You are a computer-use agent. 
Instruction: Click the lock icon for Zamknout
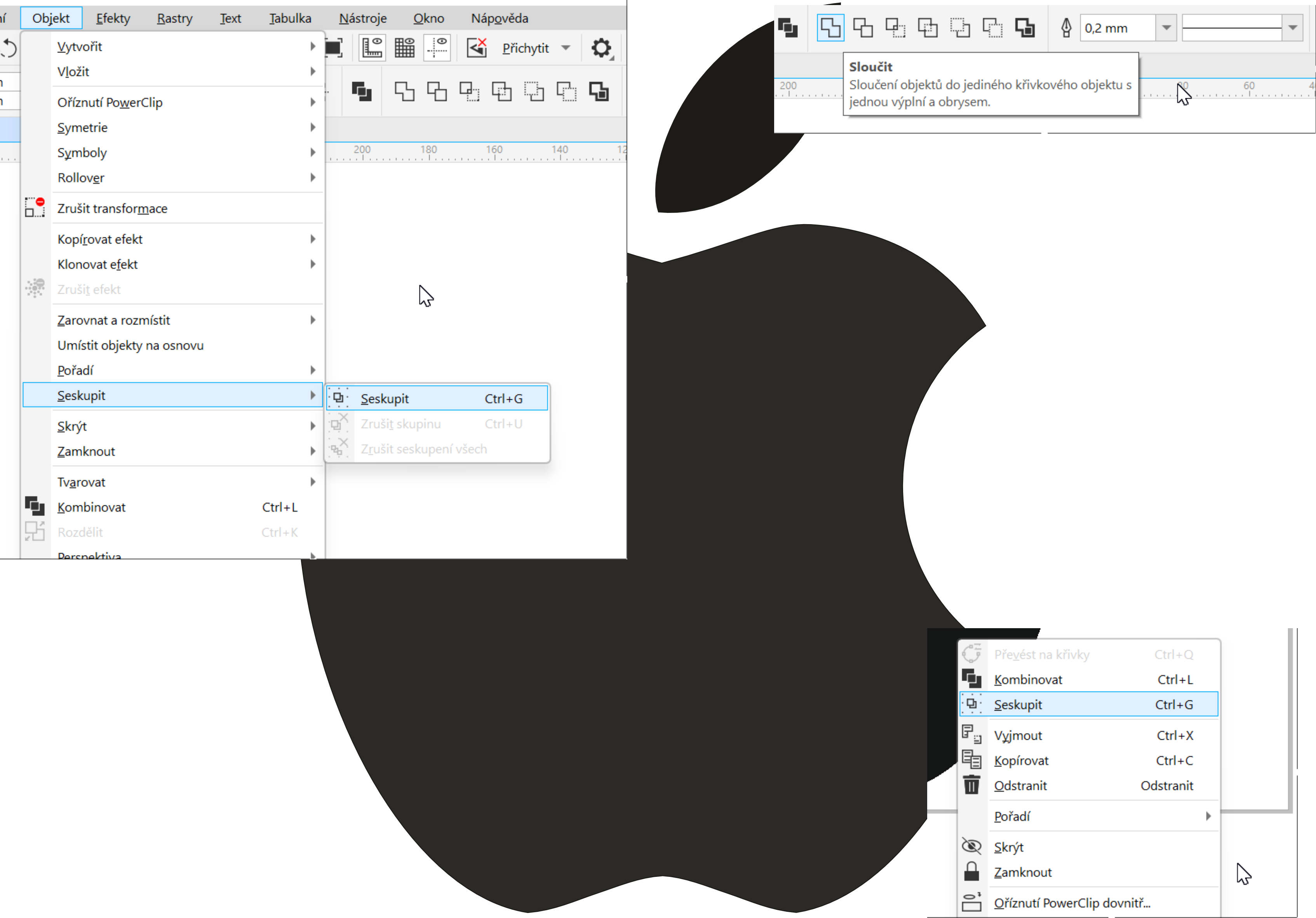coord(971,871)
